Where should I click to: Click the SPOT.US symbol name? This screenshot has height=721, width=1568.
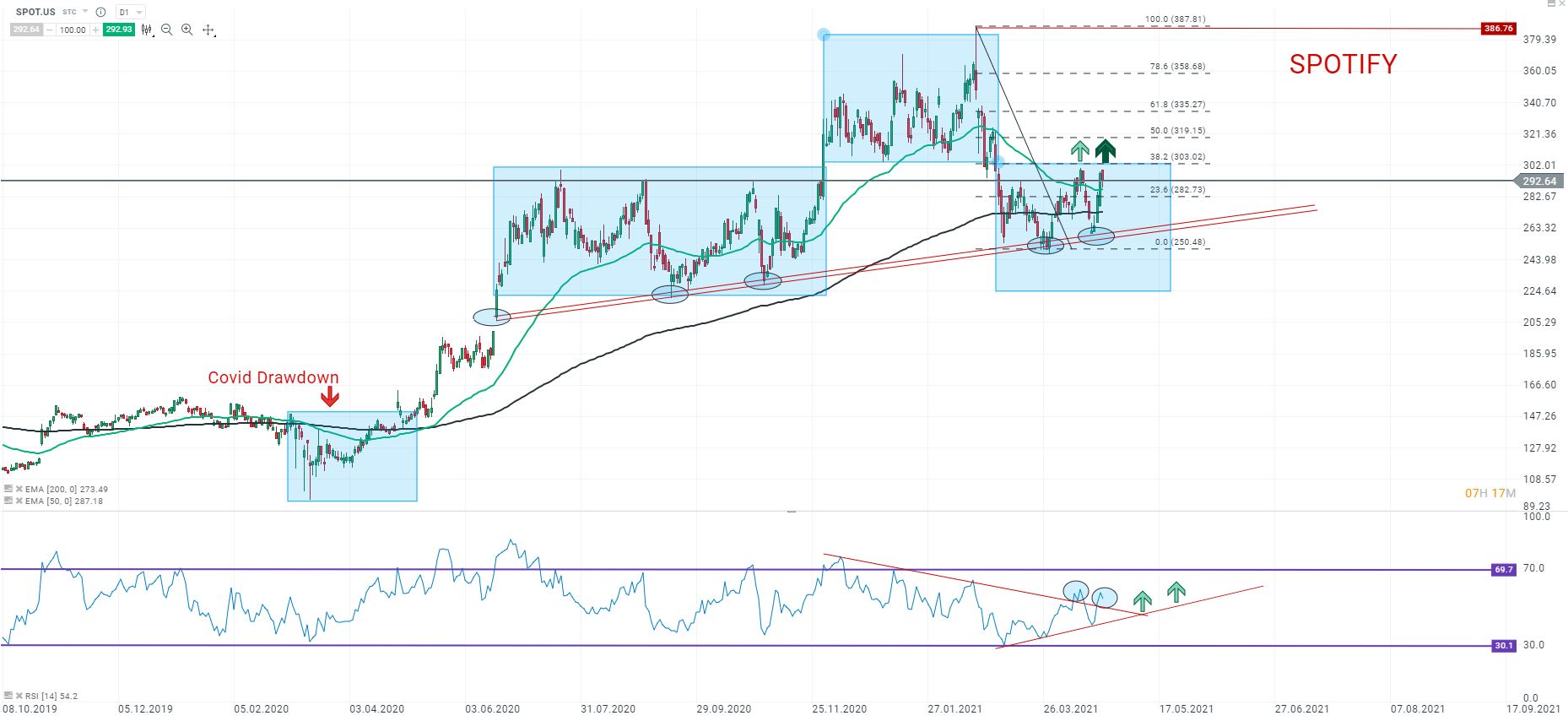coord(35,12)
